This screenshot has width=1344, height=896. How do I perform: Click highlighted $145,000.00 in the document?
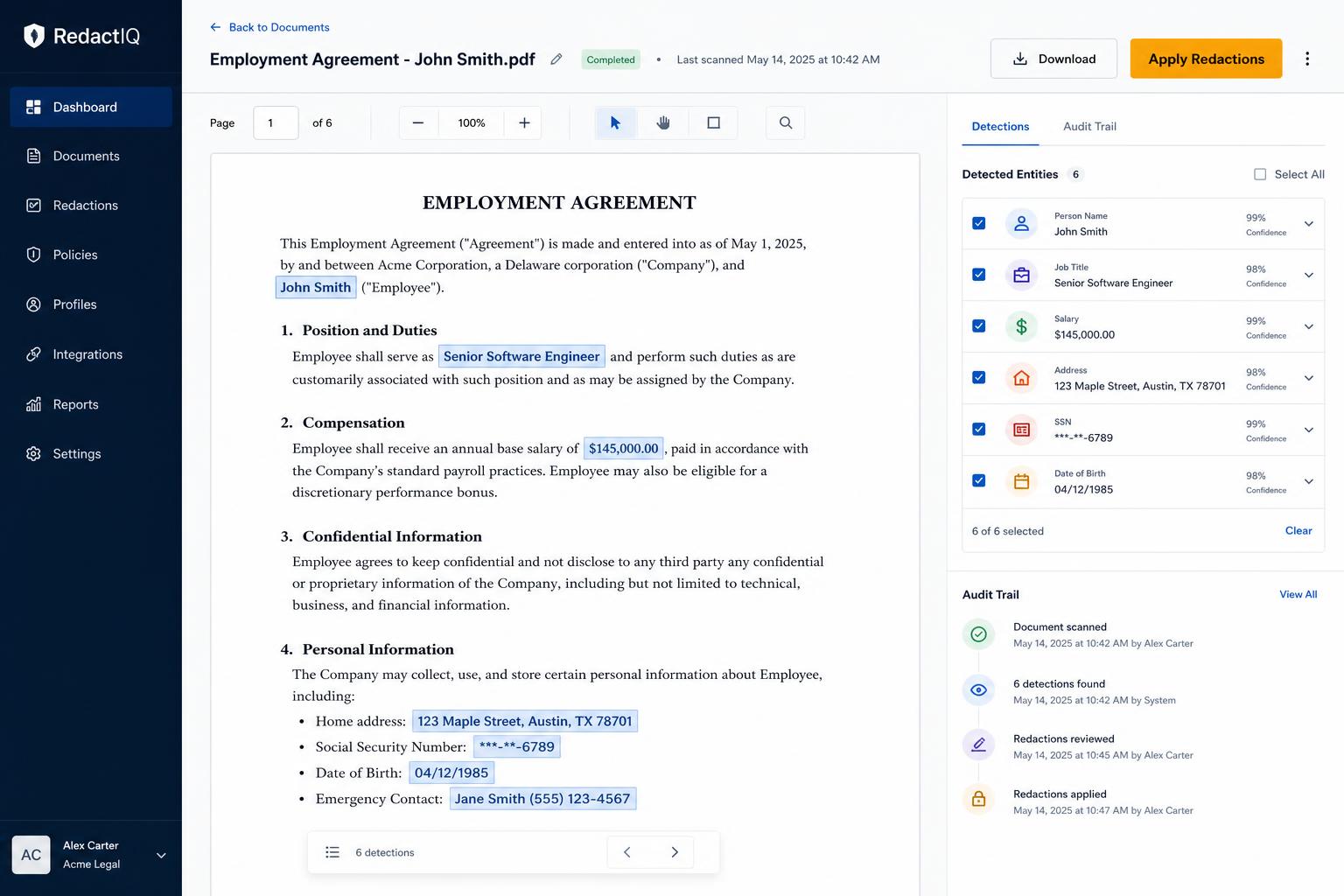[623, 448]
